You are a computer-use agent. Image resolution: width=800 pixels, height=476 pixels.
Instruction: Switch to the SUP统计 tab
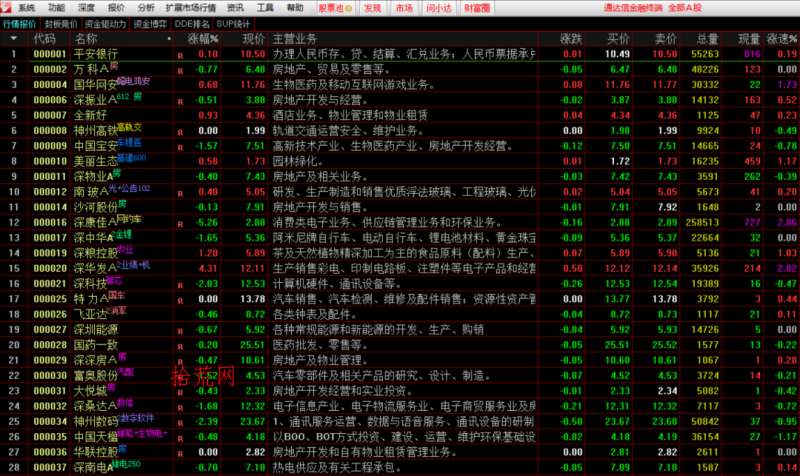point(233,24)
